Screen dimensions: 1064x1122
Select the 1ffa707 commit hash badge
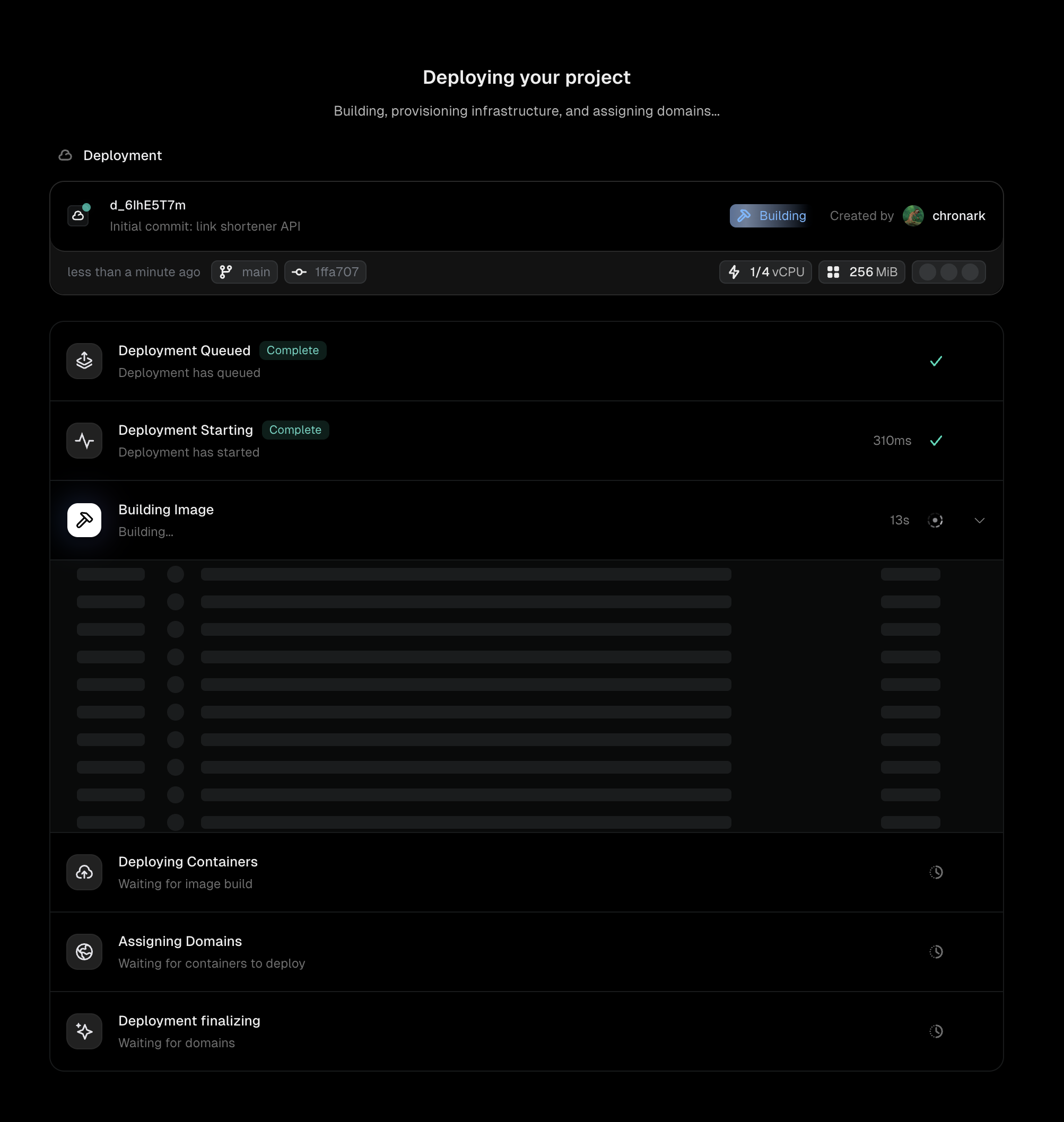click(x=325, y=272)
